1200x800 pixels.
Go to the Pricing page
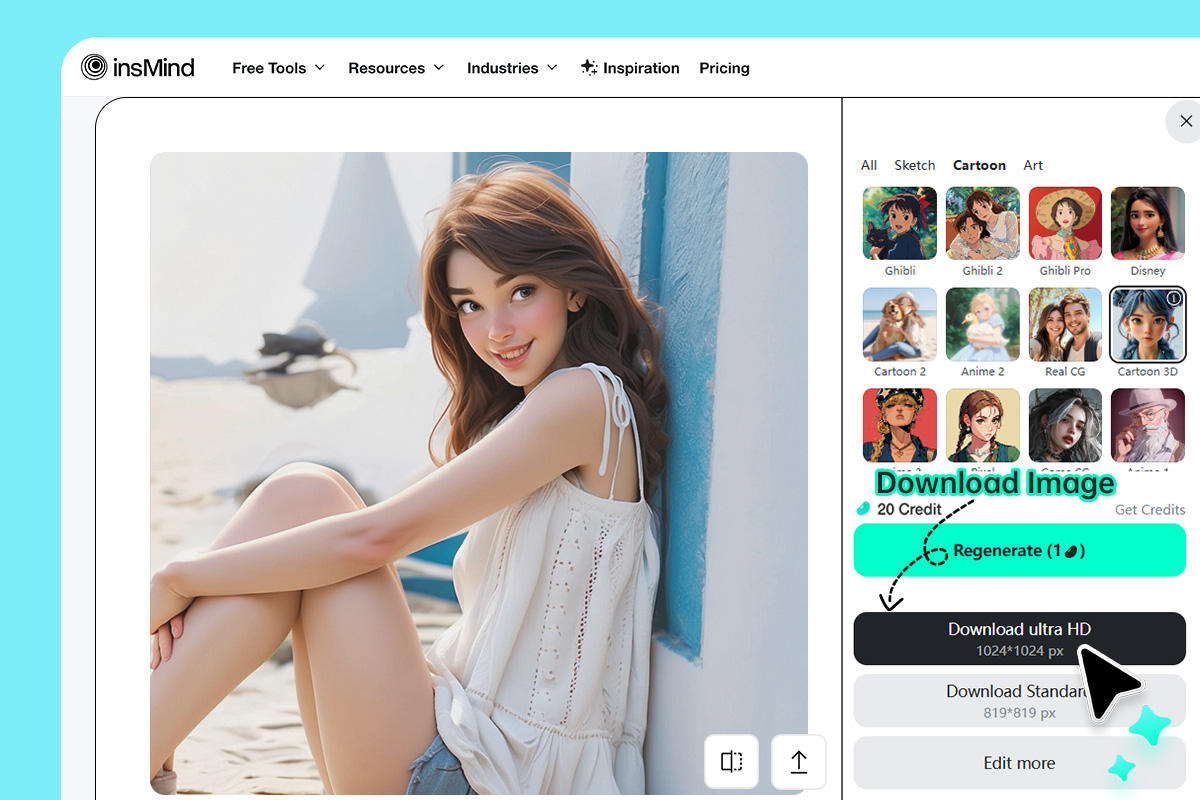click(x=724, y=68)
